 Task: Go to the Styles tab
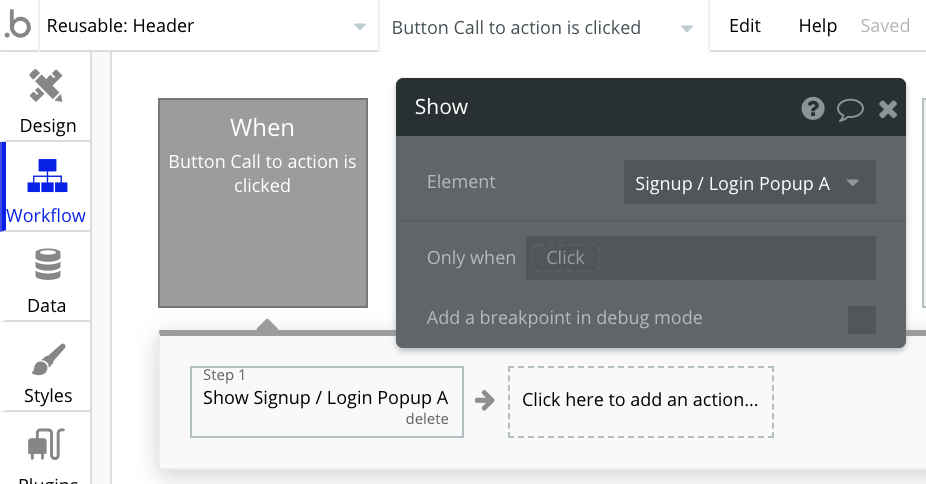[x=47, y=372]
